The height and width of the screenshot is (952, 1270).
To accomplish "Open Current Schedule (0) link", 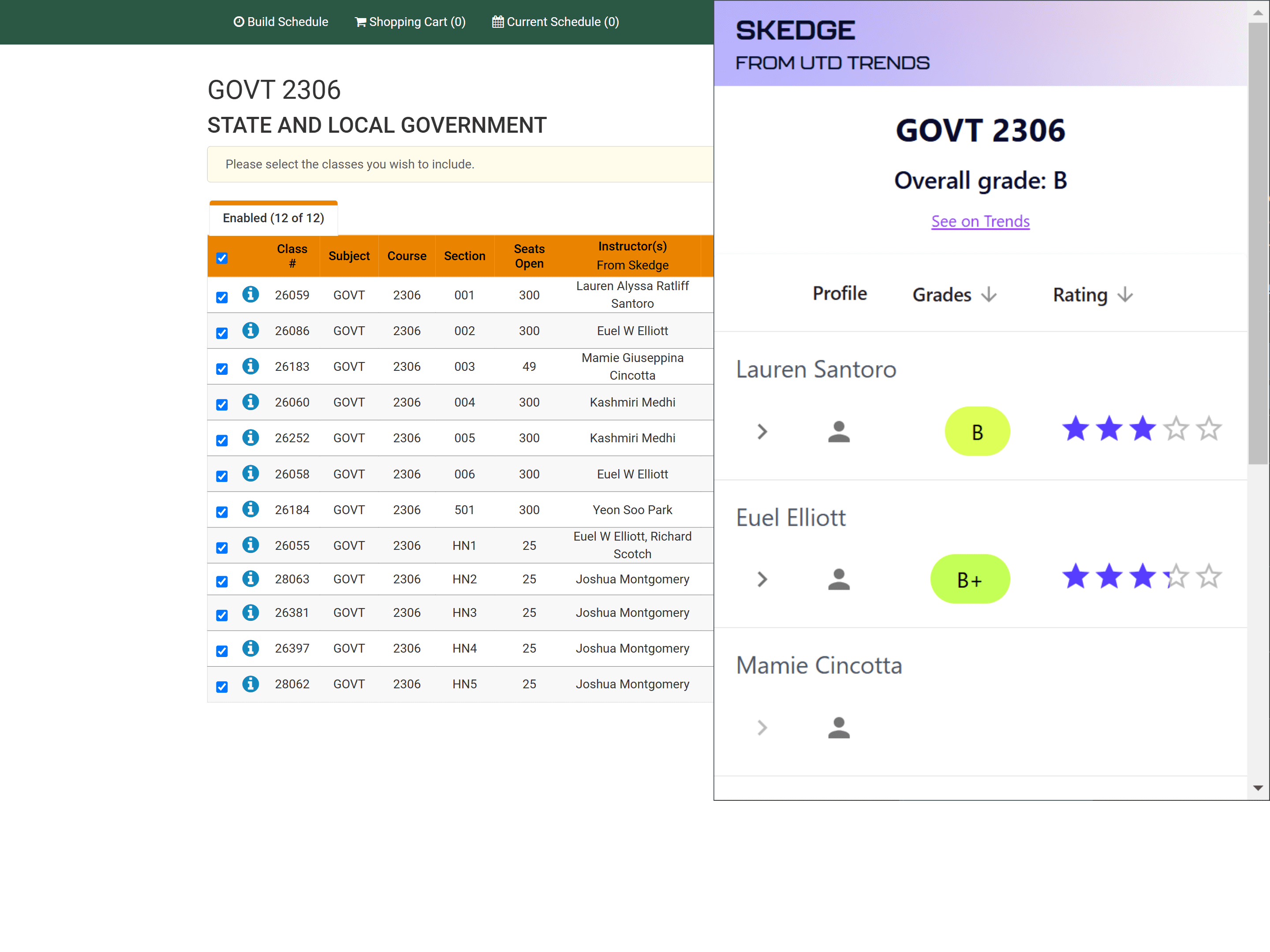I will 555,22.
